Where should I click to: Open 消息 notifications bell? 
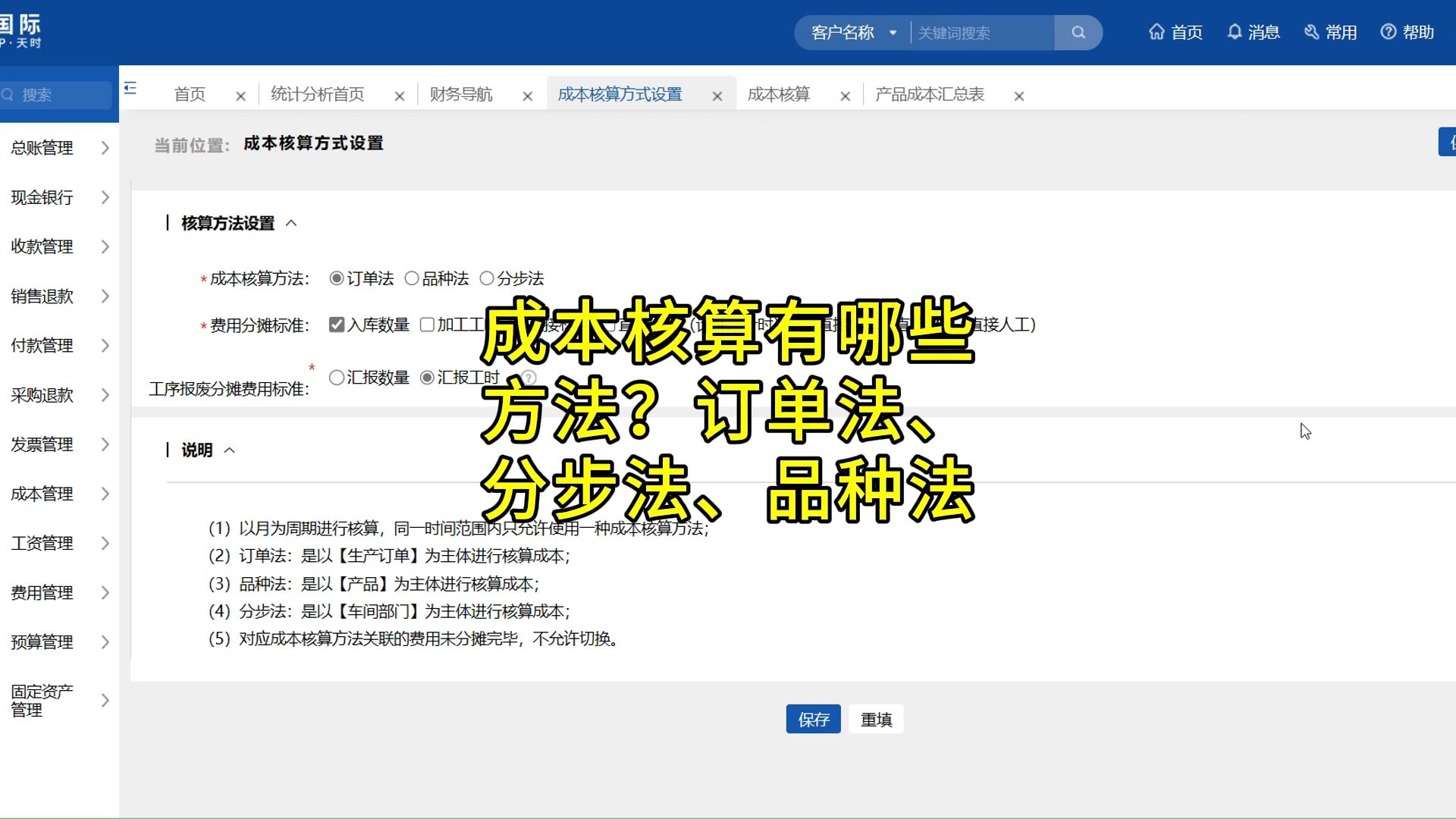pyautogui.click(x=1254, y=33)
